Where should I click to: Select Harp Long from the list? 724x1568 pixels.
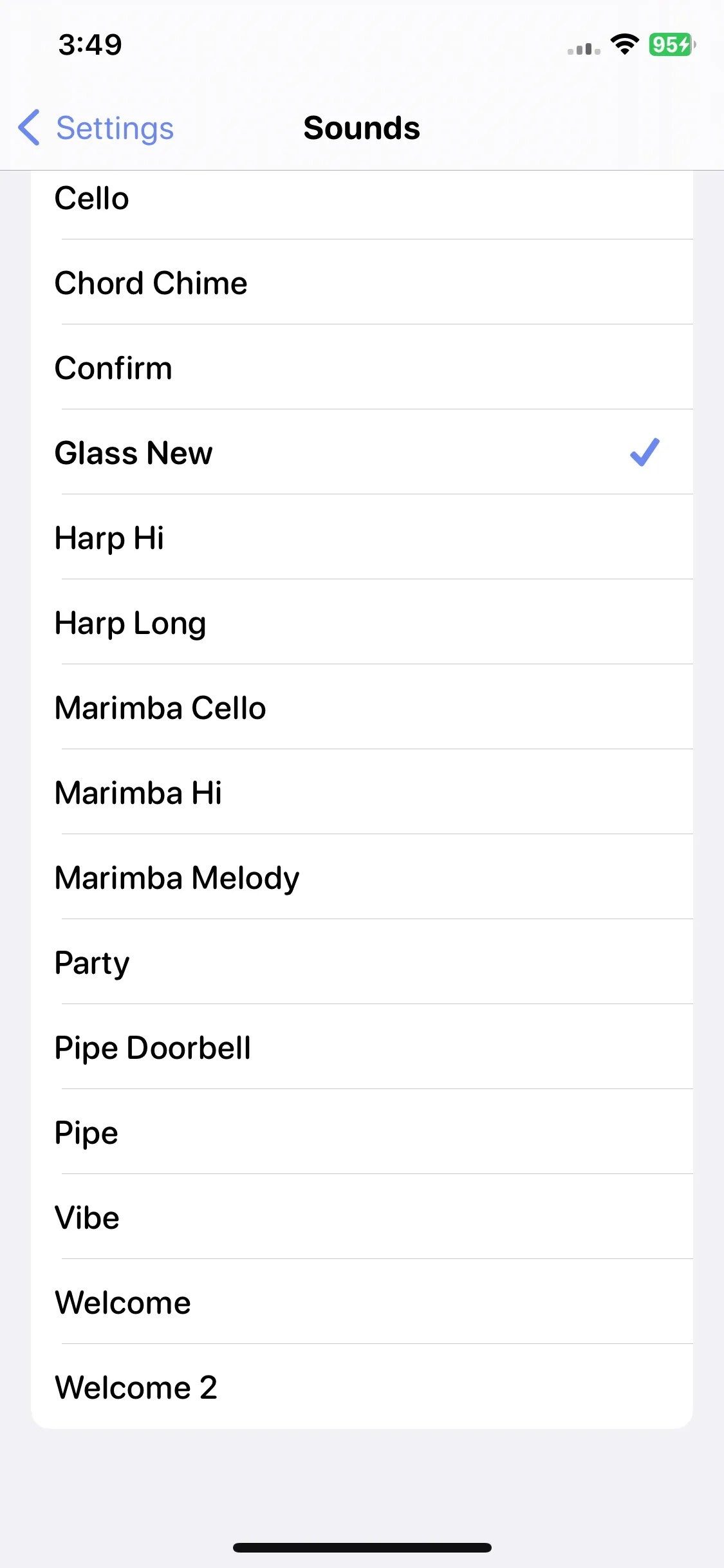pyautogui.click(x=362, y=622)
